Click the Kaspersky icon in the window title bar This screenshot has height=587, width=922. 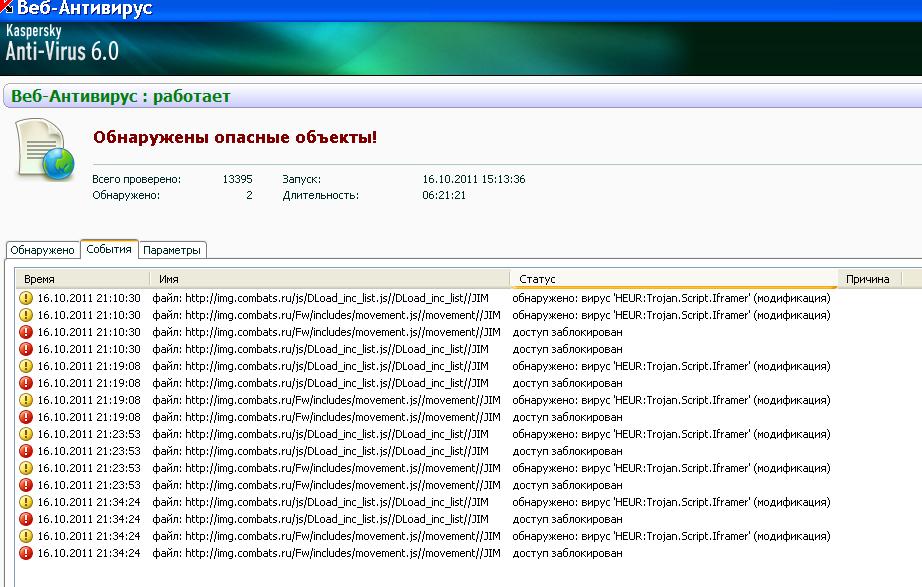[6, 7]
